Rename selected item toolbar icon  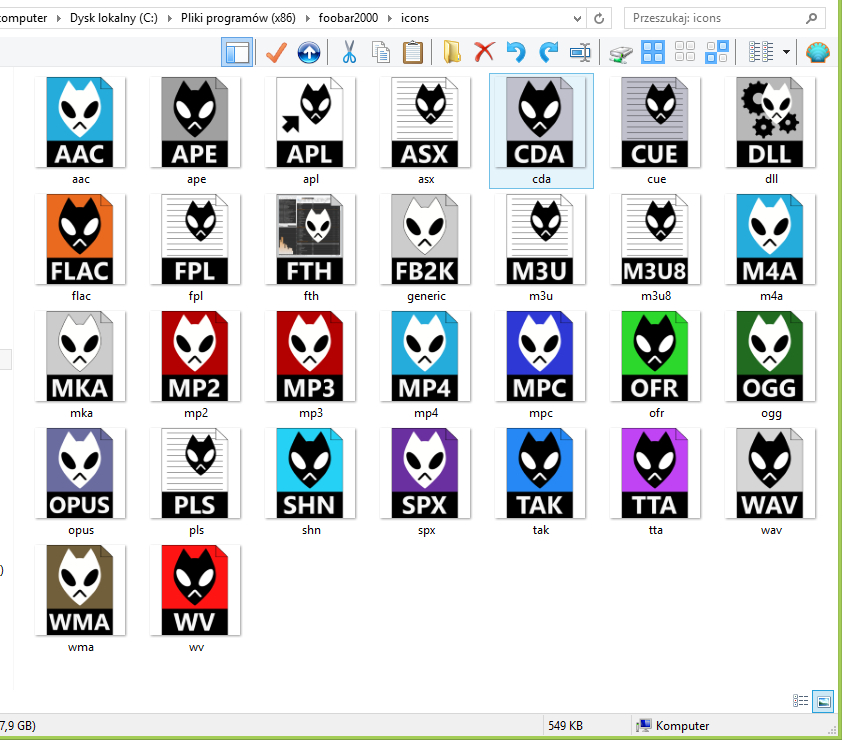click(x=580, y=53)
